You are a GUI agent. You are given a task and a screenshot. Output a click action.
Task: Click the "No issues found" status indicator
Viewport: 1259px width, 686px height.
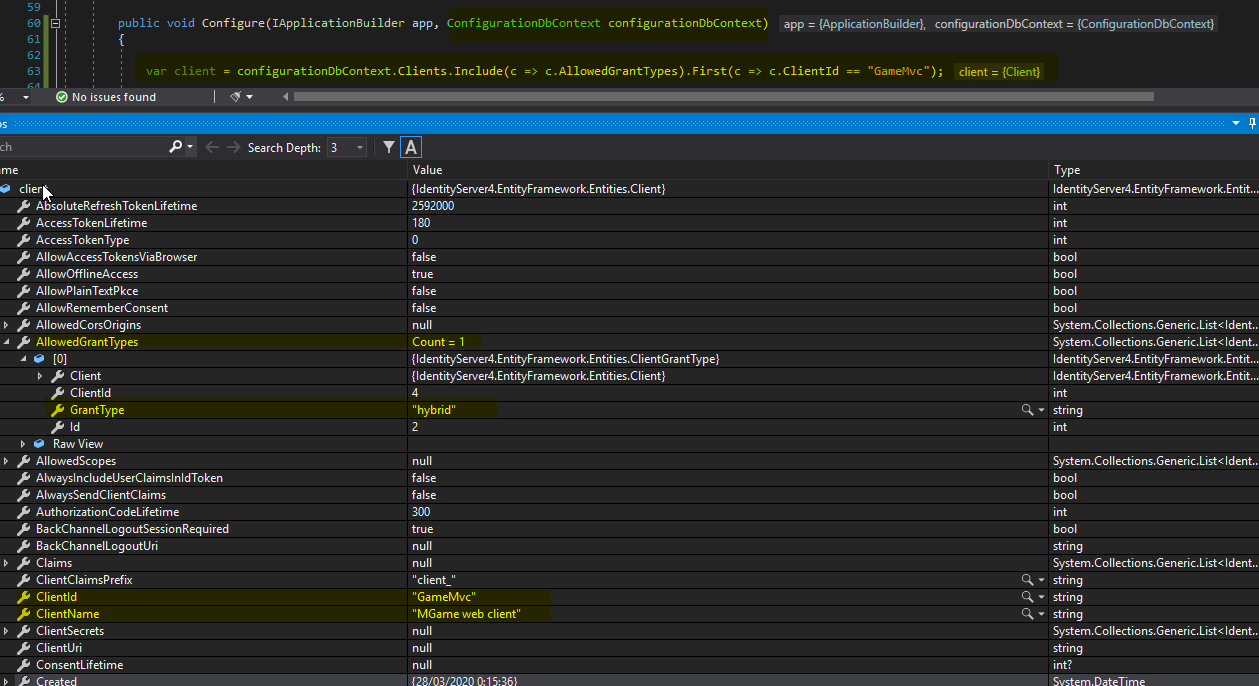(x=110, y=97)
